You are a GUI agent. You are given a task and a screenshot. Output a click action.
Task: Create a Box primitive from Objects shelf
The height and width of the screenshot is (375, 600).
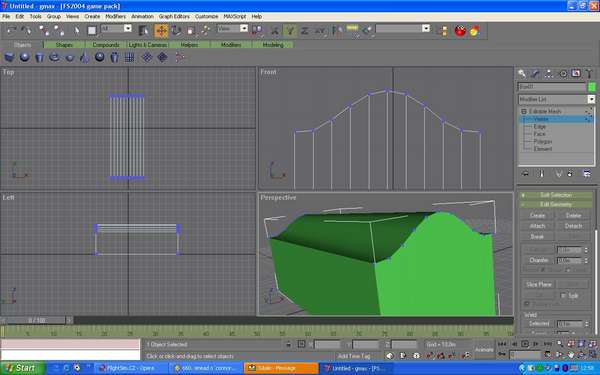9,57
